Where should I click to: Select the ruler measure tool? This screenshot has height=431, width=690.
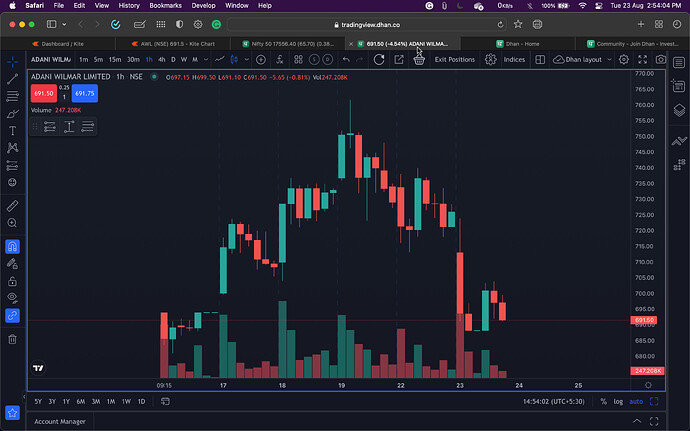(x=12, y=206)
